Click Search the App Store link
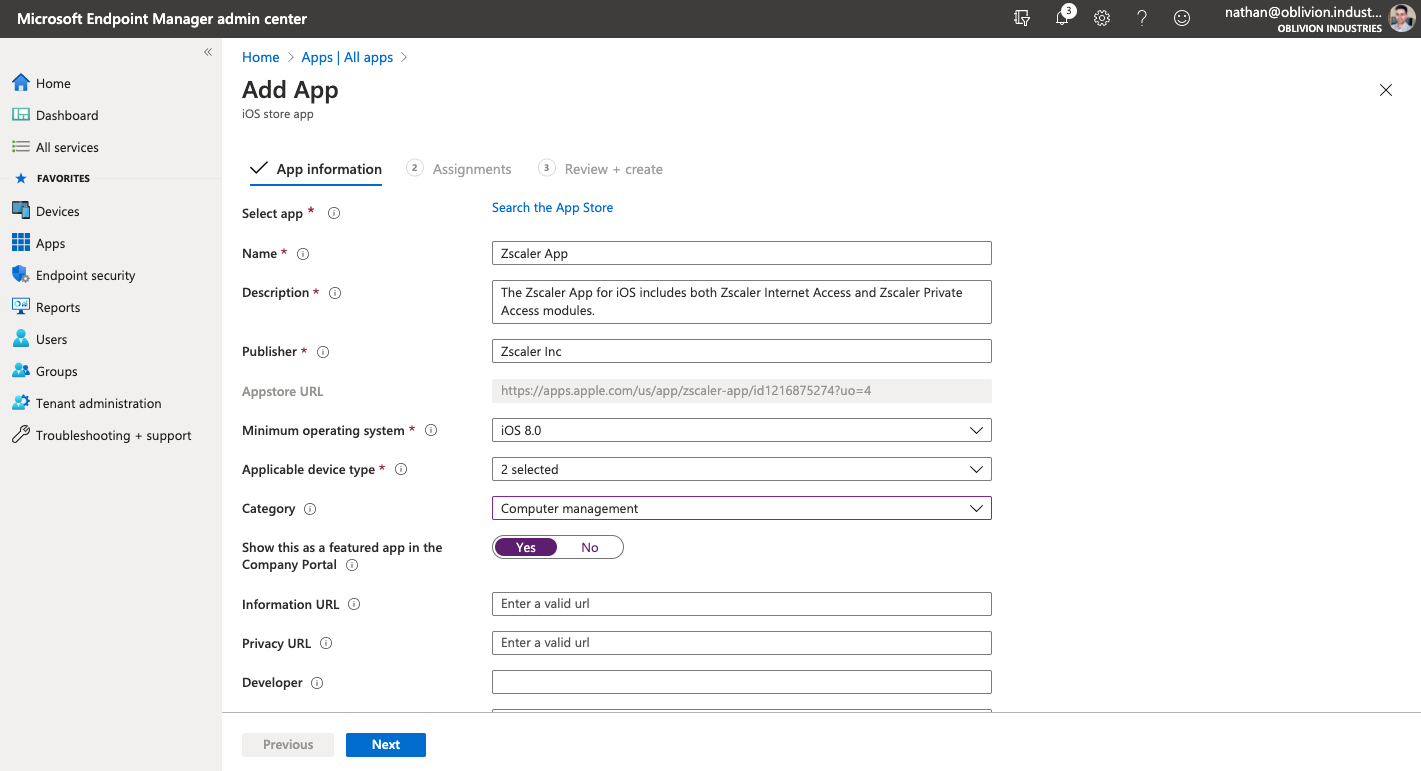Image resolution: width=1421 pixels, height=771 pixels. pos(552,207)
